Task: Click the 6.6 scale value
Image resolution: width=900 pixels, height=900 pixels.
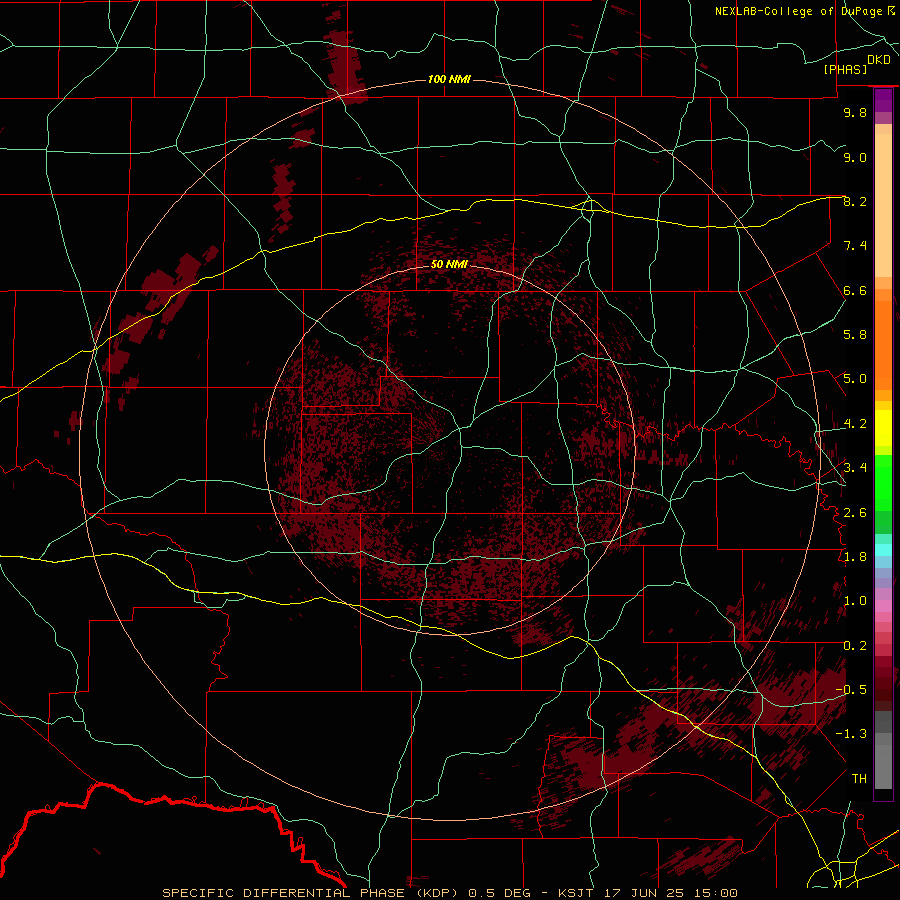Action: pyautogui.click(x=855, y=290)
